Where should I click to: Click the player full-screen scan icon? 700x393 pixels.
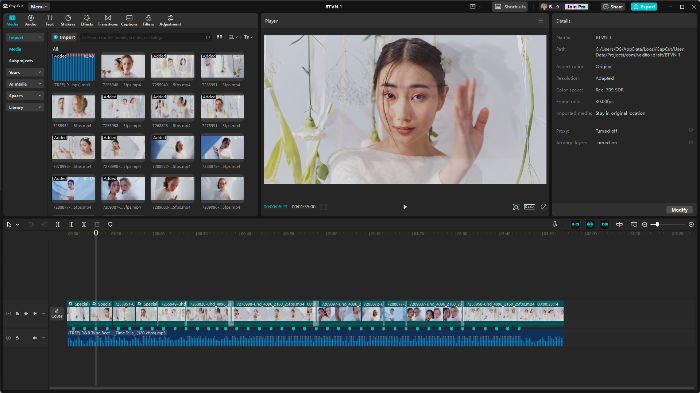[x=516, y=207]
